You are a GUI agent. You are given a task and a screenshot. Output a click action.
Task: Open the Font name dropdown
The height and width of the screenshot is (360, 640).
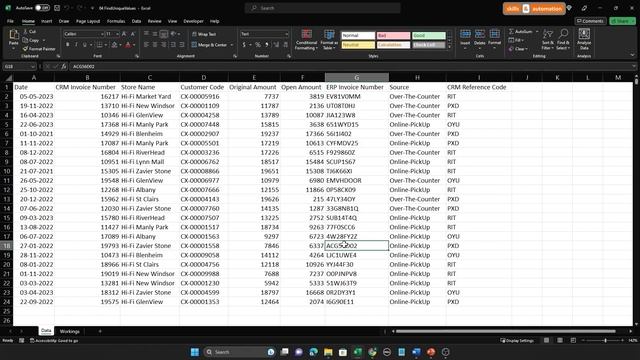102,34
